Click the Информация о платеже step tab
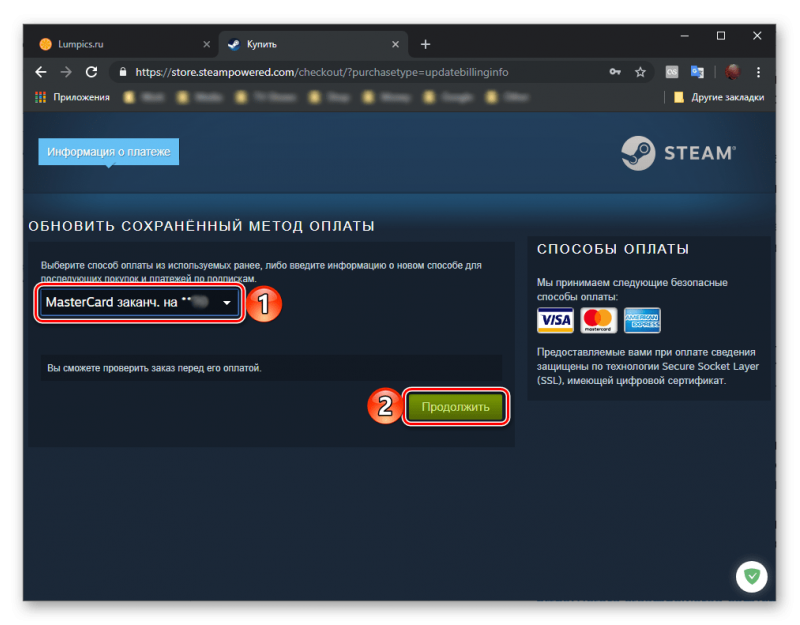 pyautogui.click(x=109, y=152)
